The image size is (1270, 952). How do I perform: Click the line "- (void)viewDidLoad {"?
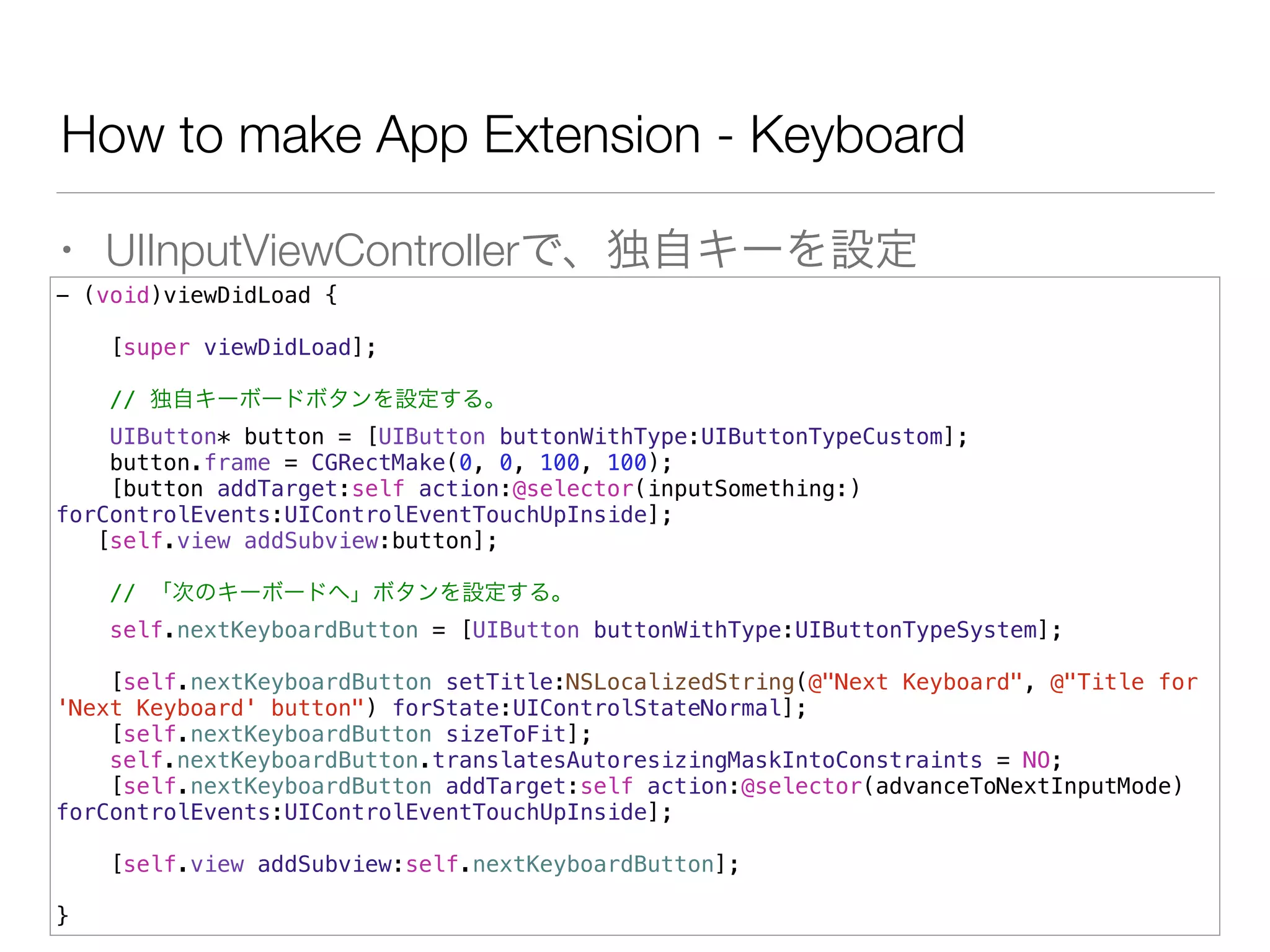click(197, 296)
